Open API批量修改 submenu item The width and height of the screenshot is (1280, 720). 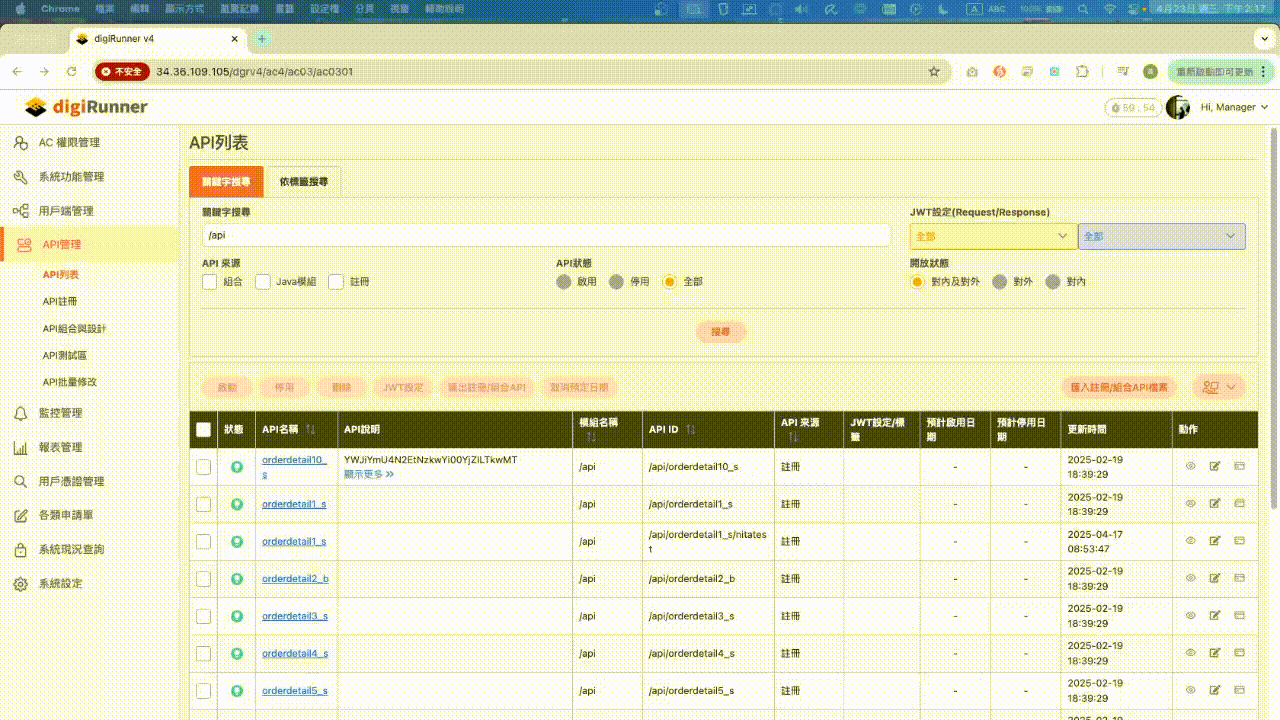point(70,382)
